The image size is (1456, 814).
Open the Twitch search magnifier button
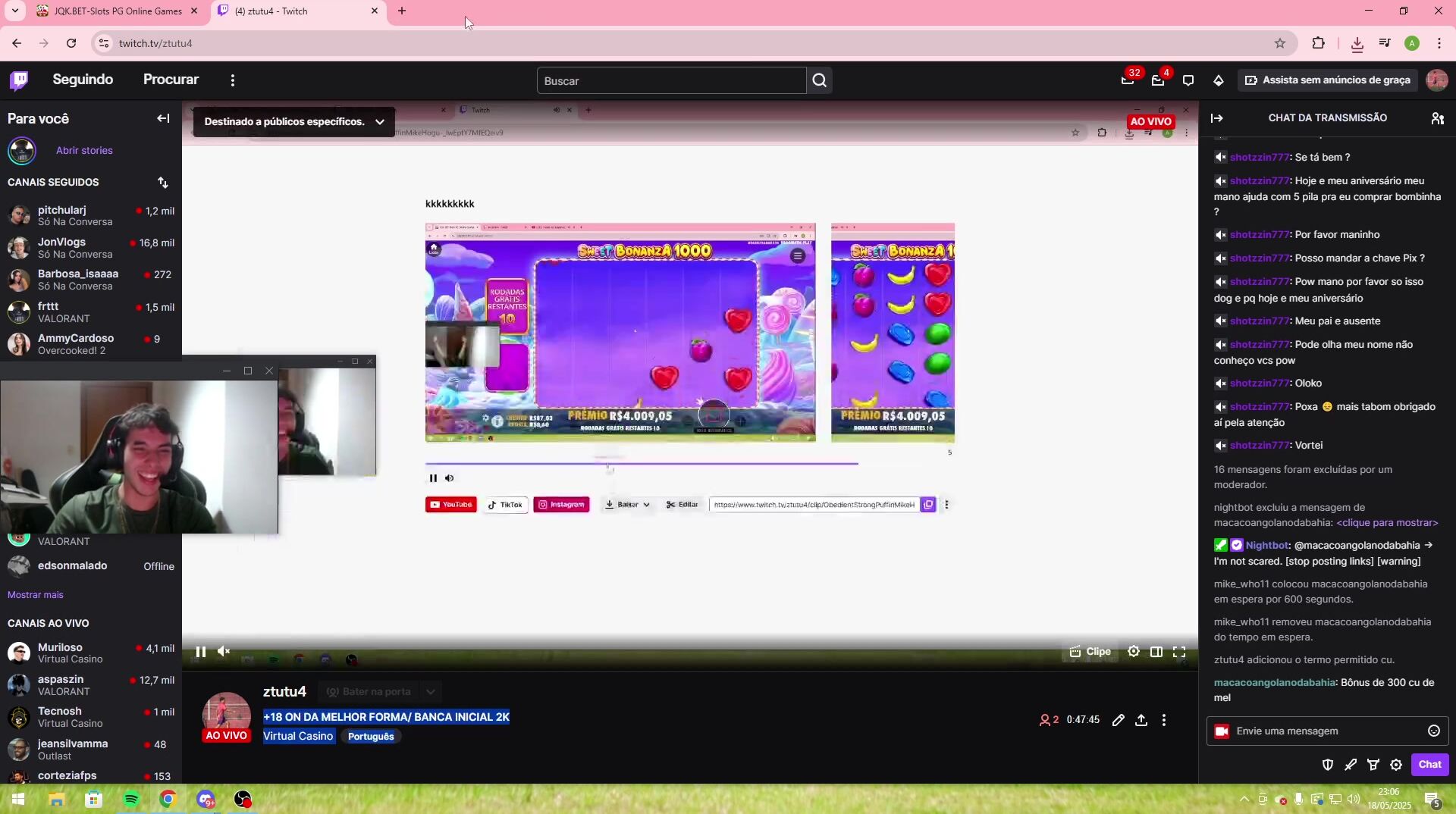click(x=819, y=80)
